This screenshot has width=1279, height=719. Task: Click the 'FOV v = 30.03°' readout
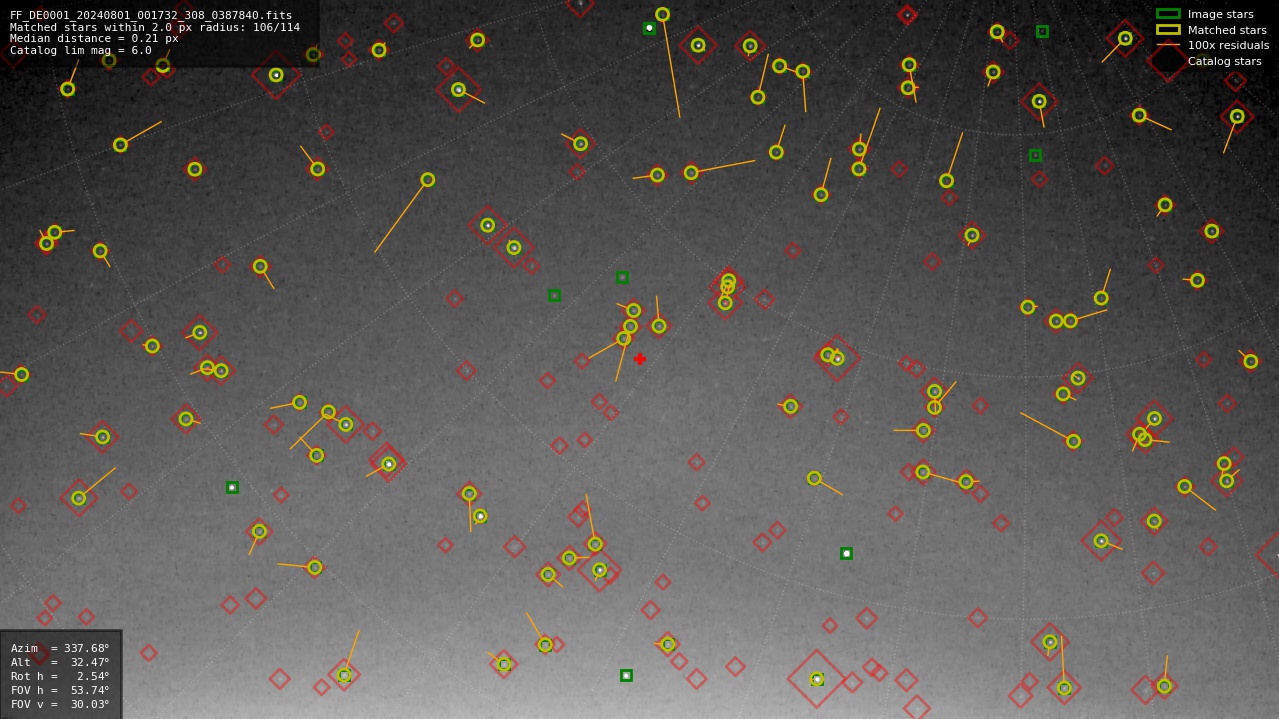point(60,704)
